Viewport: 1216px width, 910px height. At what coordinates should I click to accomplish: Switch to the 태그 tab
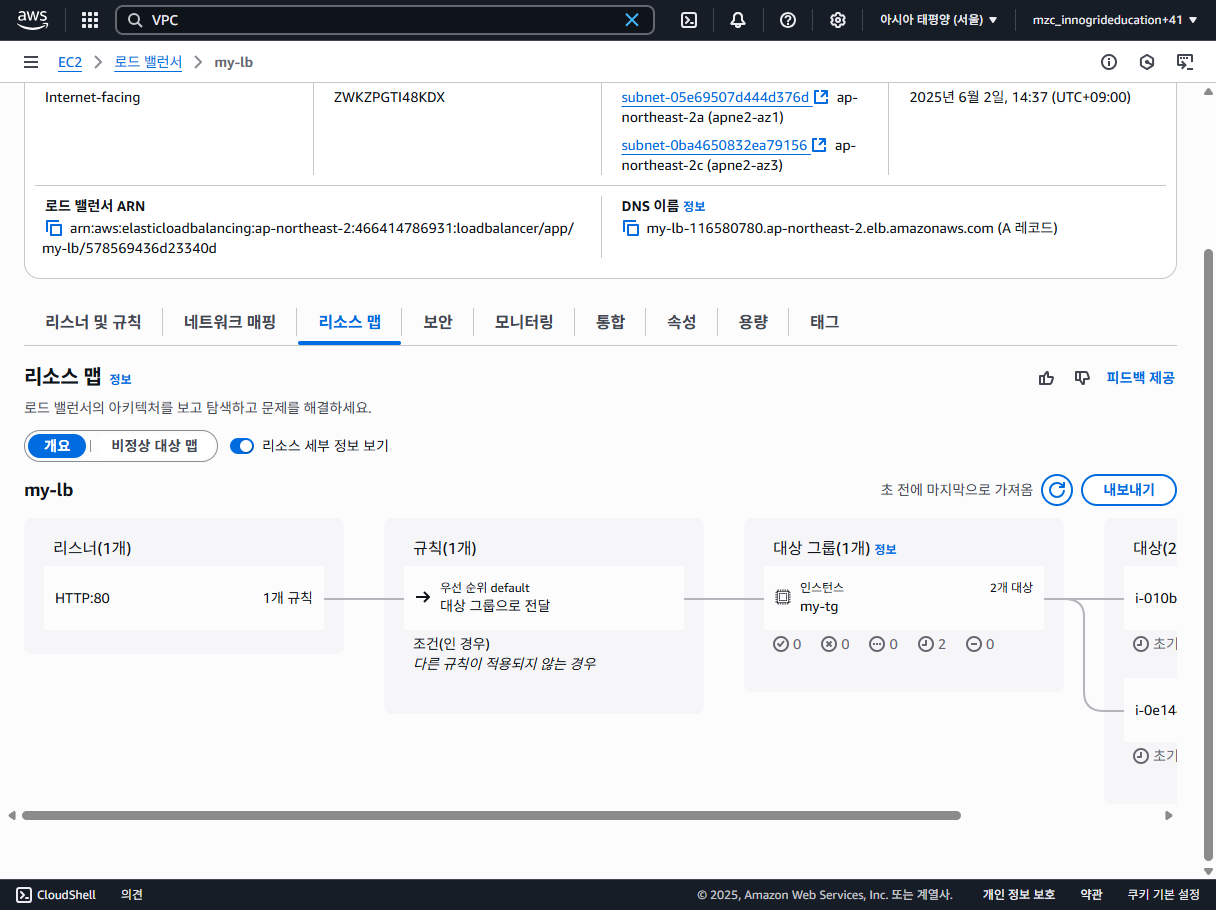[825, 322]
